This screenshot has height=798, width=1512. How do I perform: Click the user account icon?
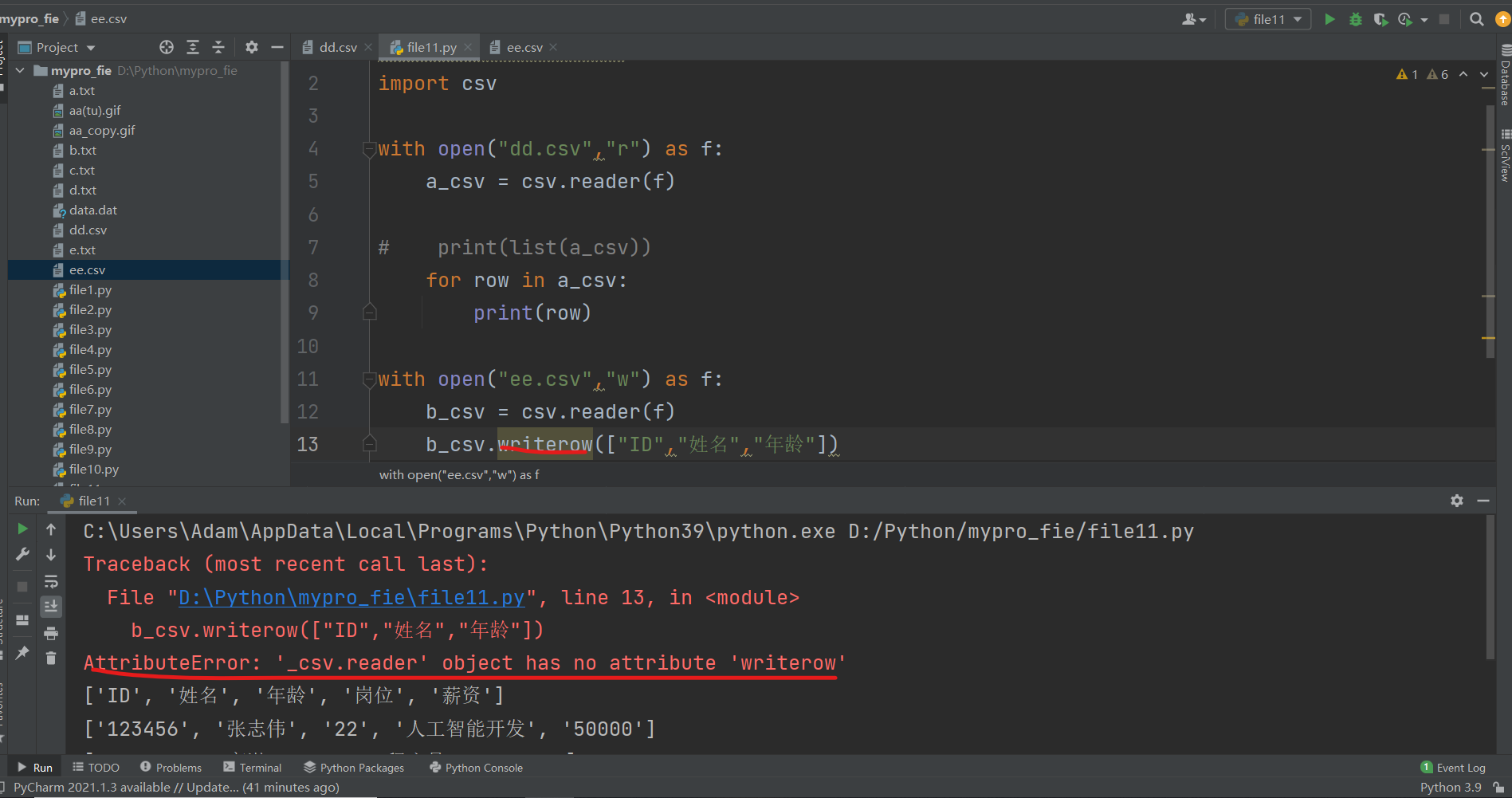pyautogui.click(x=1193, y=19)
